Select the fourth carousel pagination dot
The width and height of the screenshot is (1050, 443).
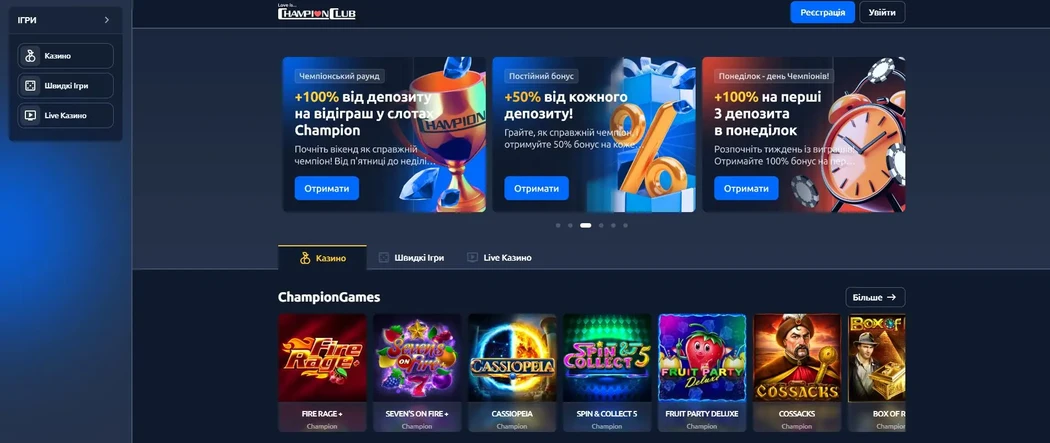click(x=601, y=226)
